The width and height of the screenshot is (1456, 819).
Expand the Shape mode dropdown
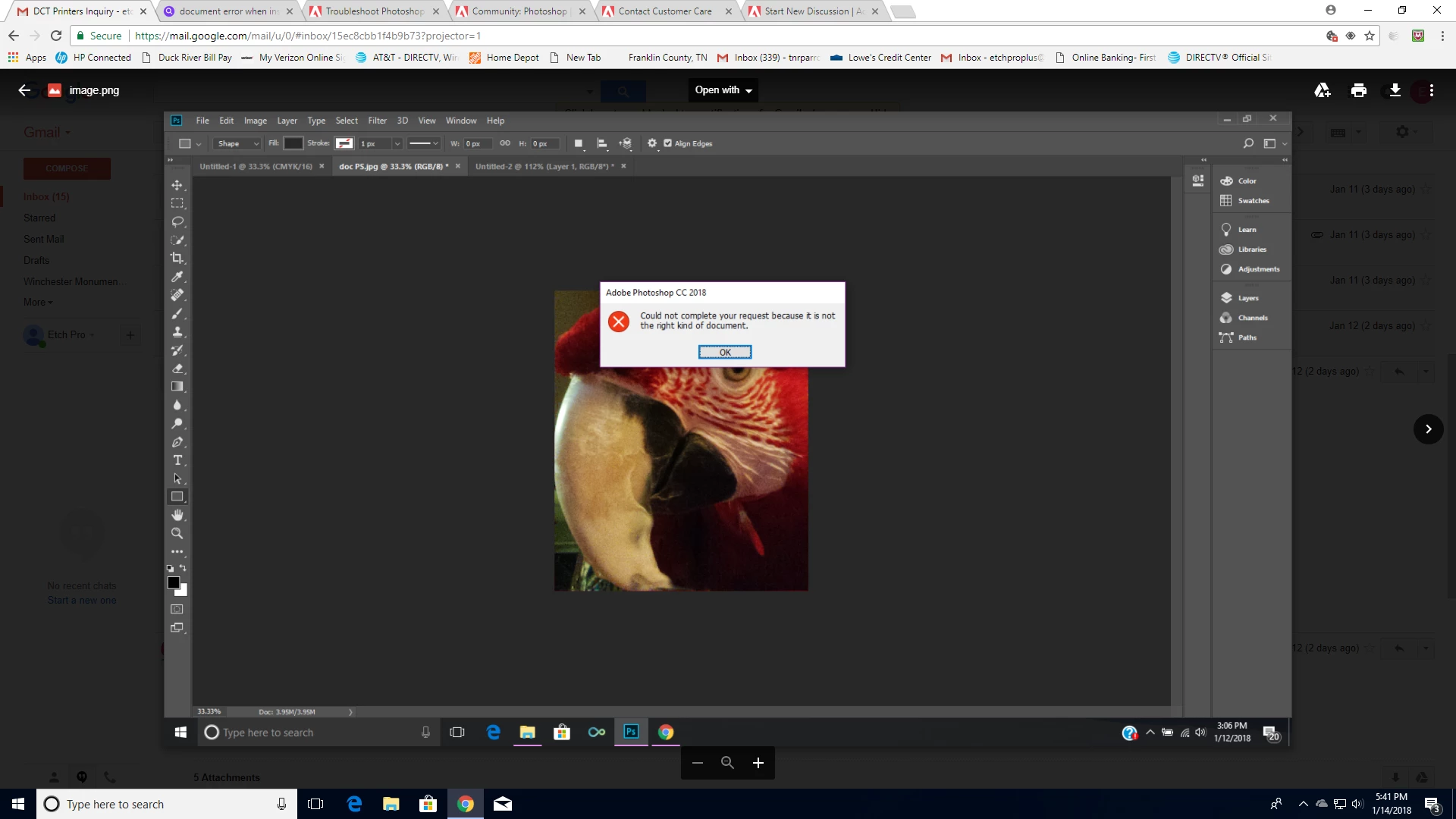tap(238, 143)
